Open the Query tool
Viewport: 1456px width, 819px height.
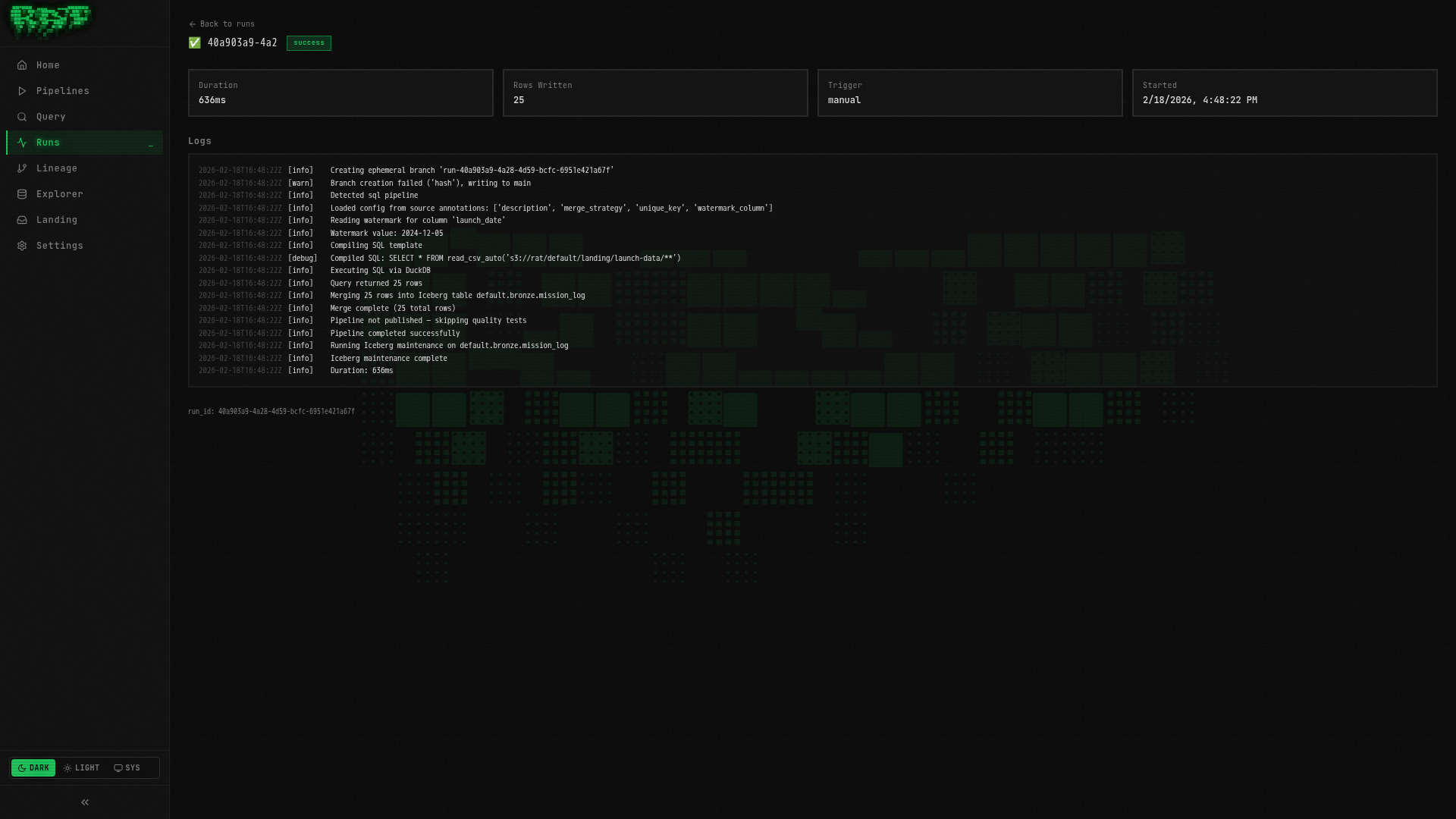(50, 116)
